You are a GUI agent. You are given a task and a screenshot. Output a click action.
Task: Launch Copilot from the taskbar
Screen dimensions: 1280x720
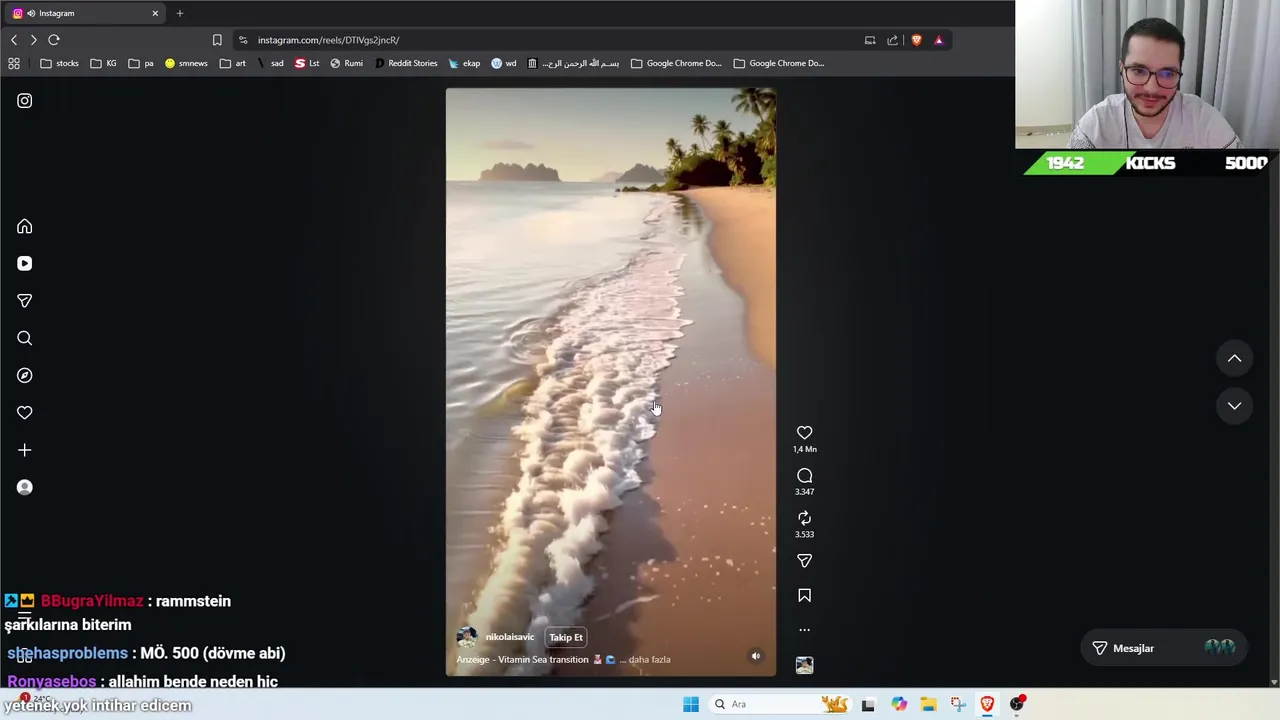coord(899,704)
